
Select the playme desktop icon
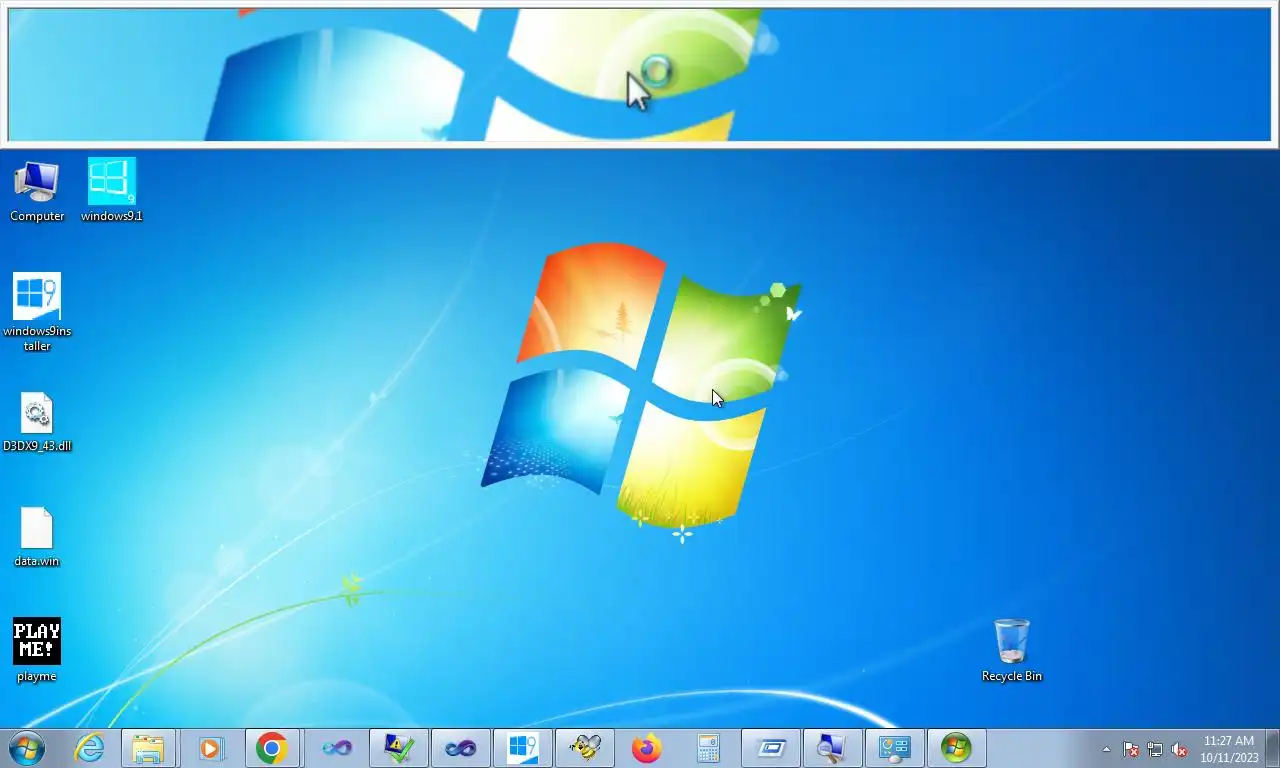[x=37, y=651]
